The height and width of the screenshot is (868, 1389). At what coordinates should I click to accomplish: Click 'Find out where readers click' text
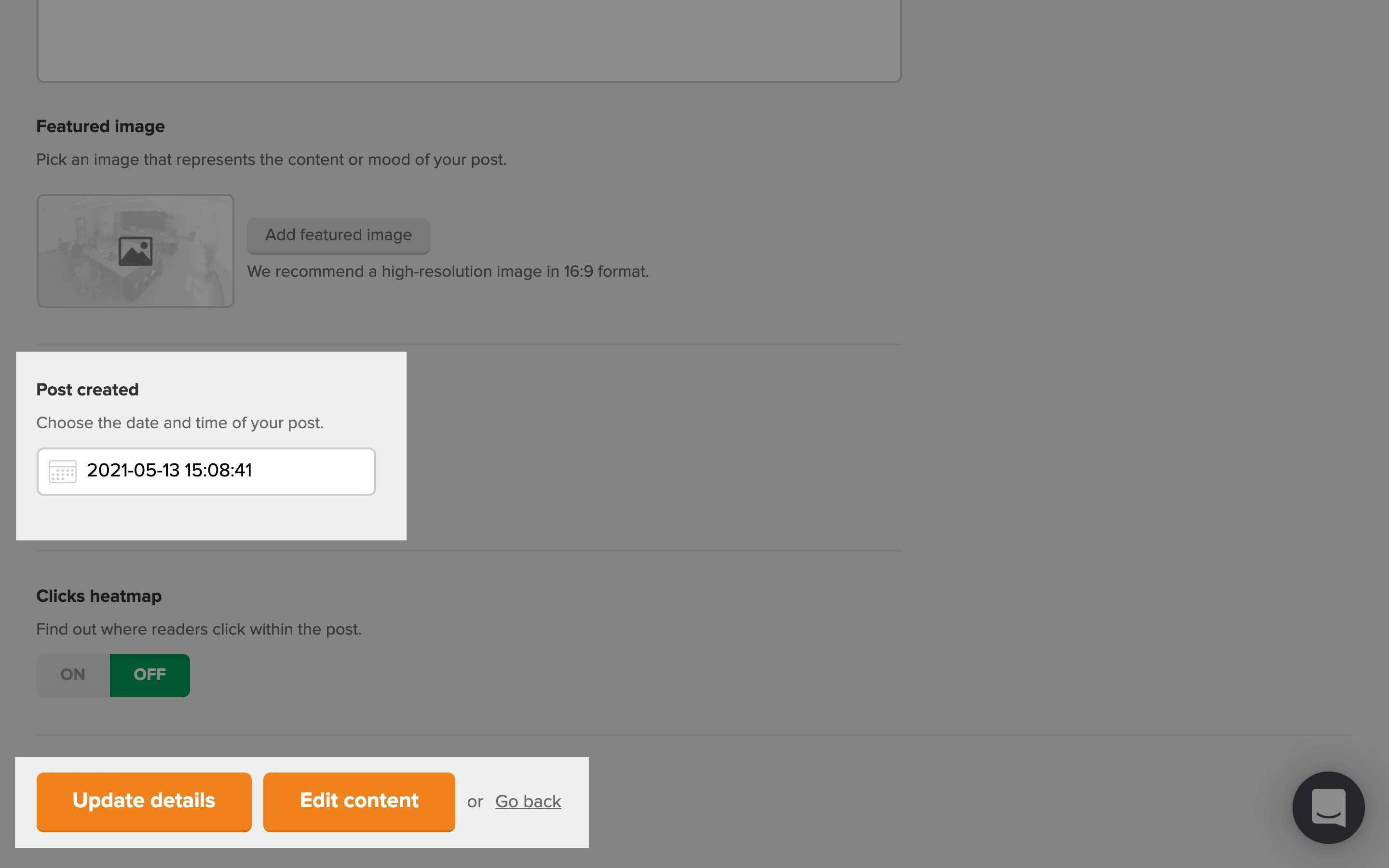point(199,629)
